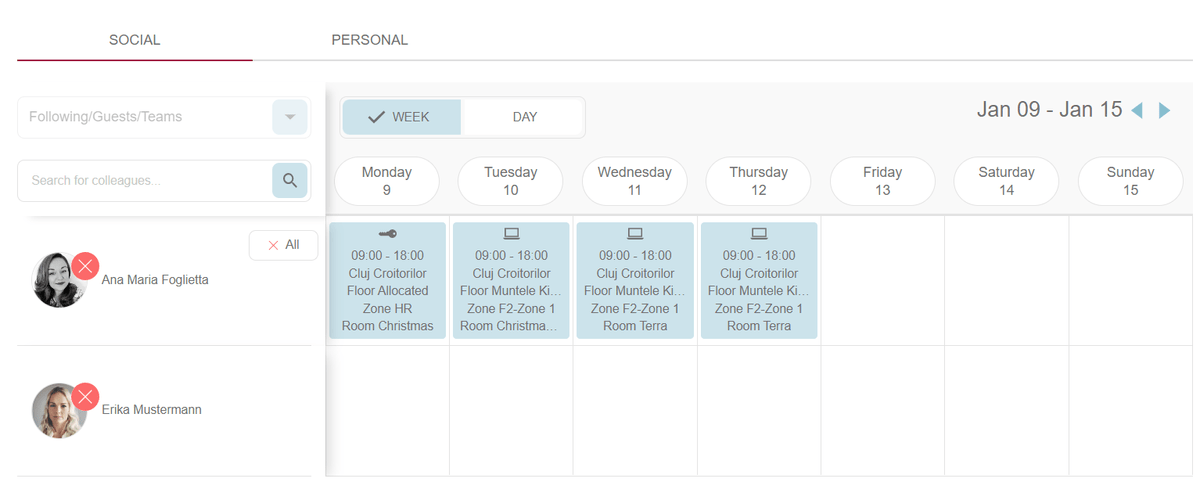Switch to Day view
Image resolution: width=1200 pixels, height=497 pixels.
(524, 117)
